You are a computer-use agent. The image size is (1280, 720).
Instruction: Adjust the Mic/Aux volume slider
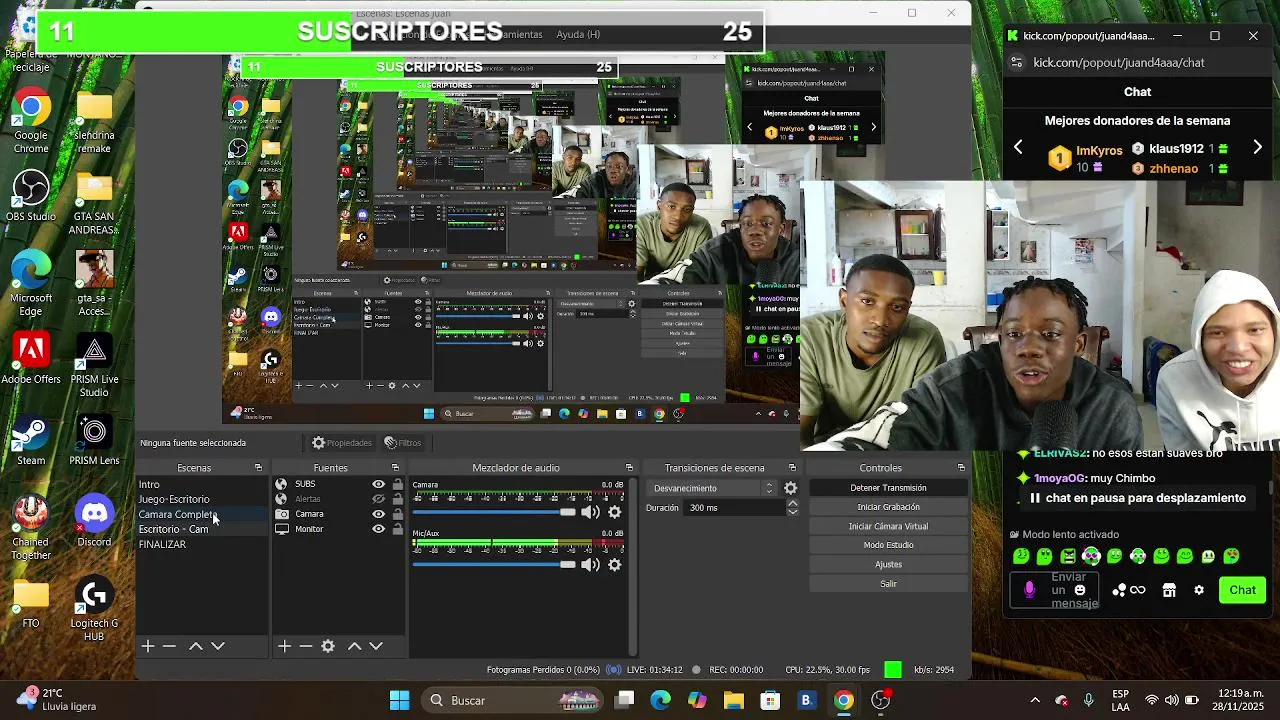point(494,565)
